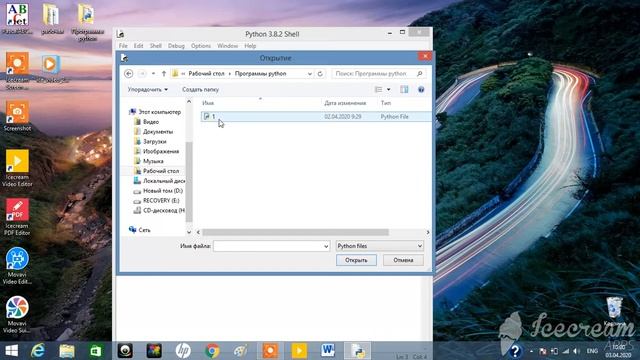Open the Debug menu in Python Shell
640x360 pixels.
[x=176, y=46]
